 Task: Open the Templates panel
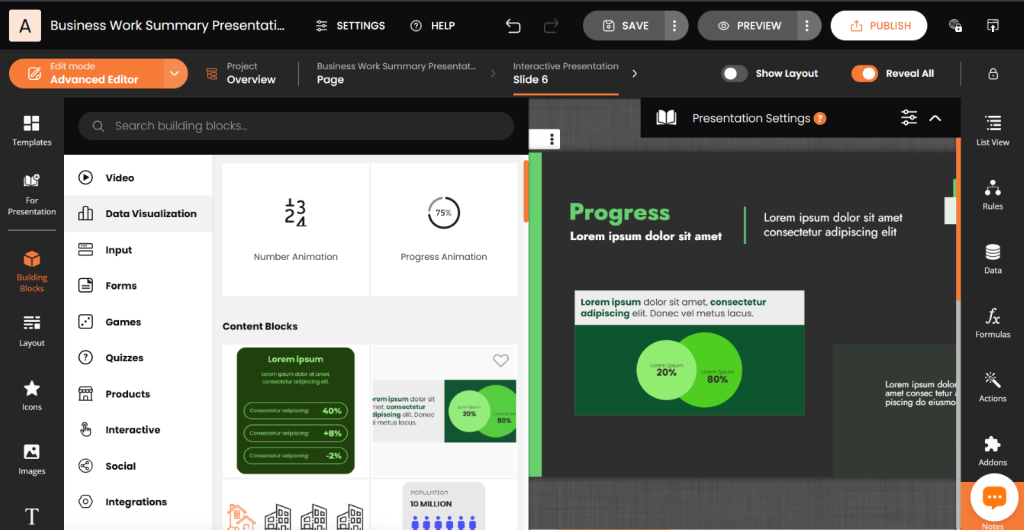[x=31, y=131]
